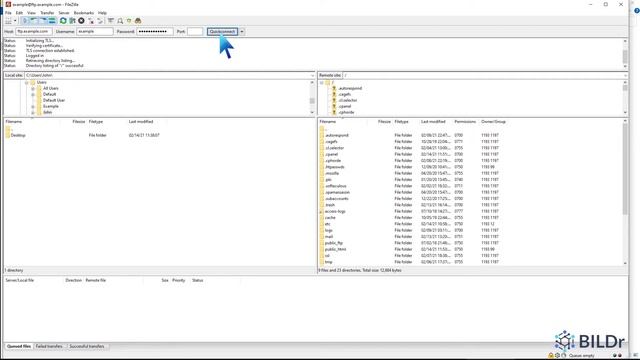
Task: Click the Password input field
Action: pos(155,31)
